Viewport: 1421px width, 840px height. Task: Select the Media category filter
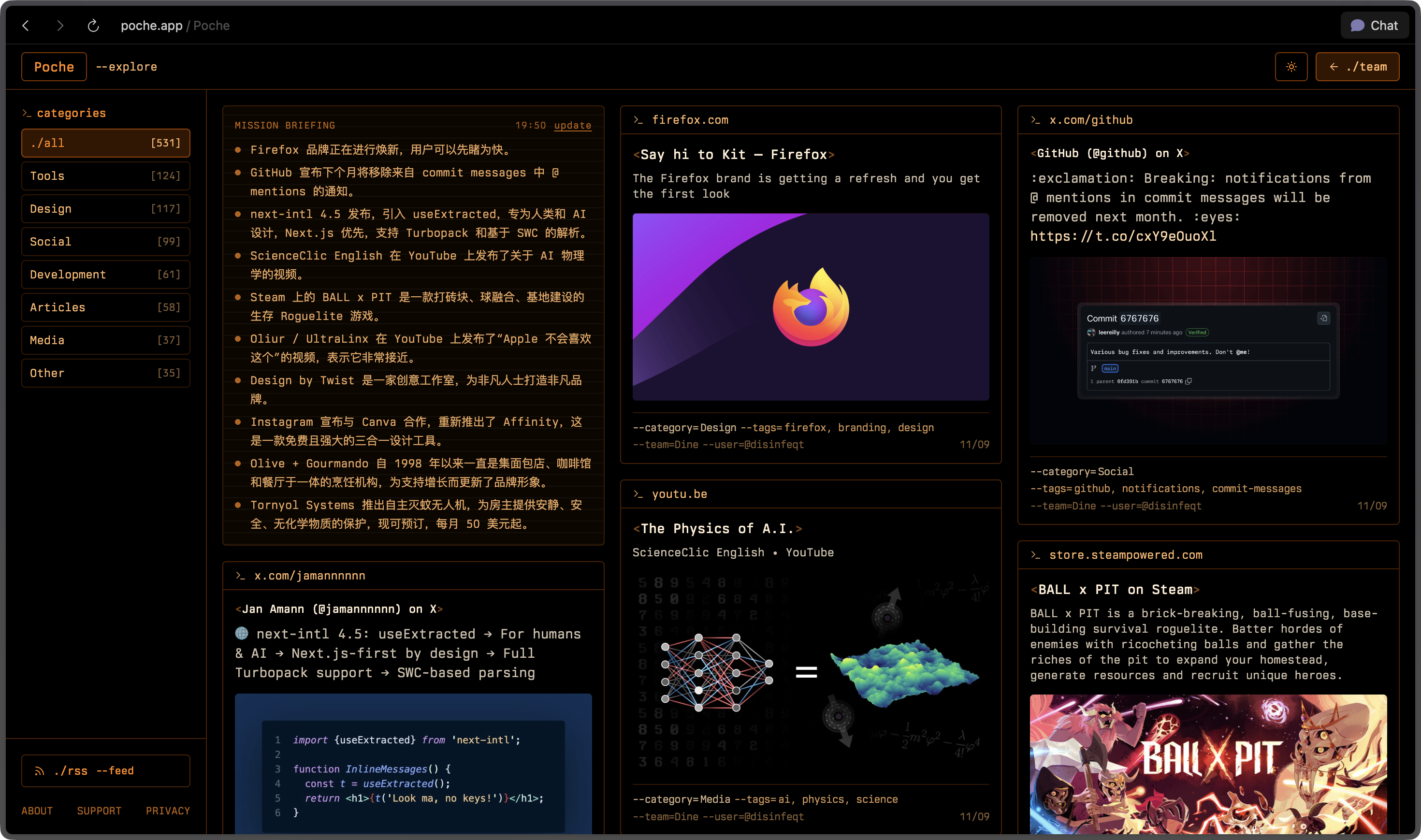[105, 340]
